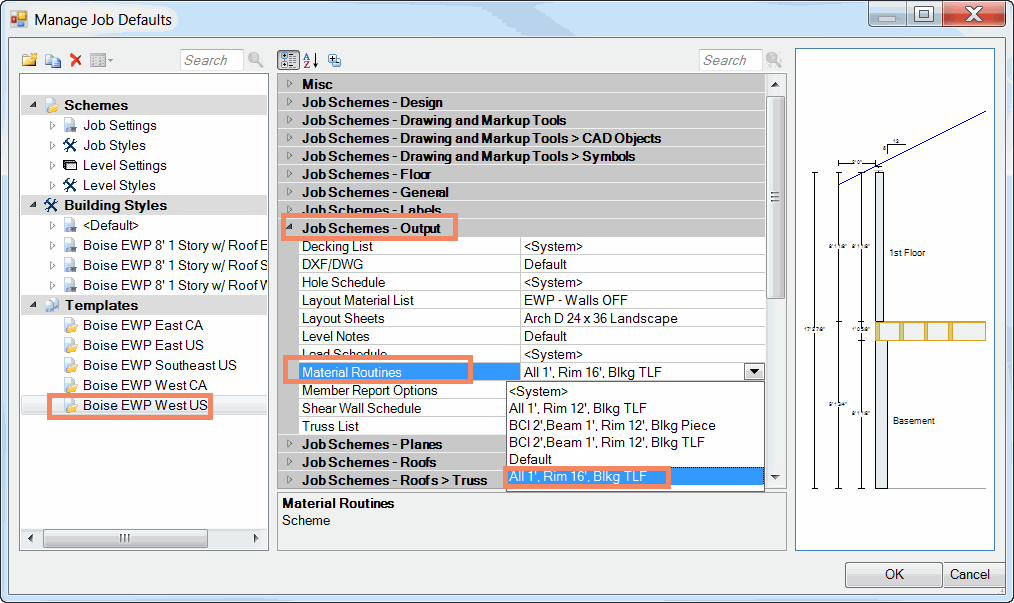Expand Job Schemes - Roofs category
1014x603 pixels.
(289, 462)
